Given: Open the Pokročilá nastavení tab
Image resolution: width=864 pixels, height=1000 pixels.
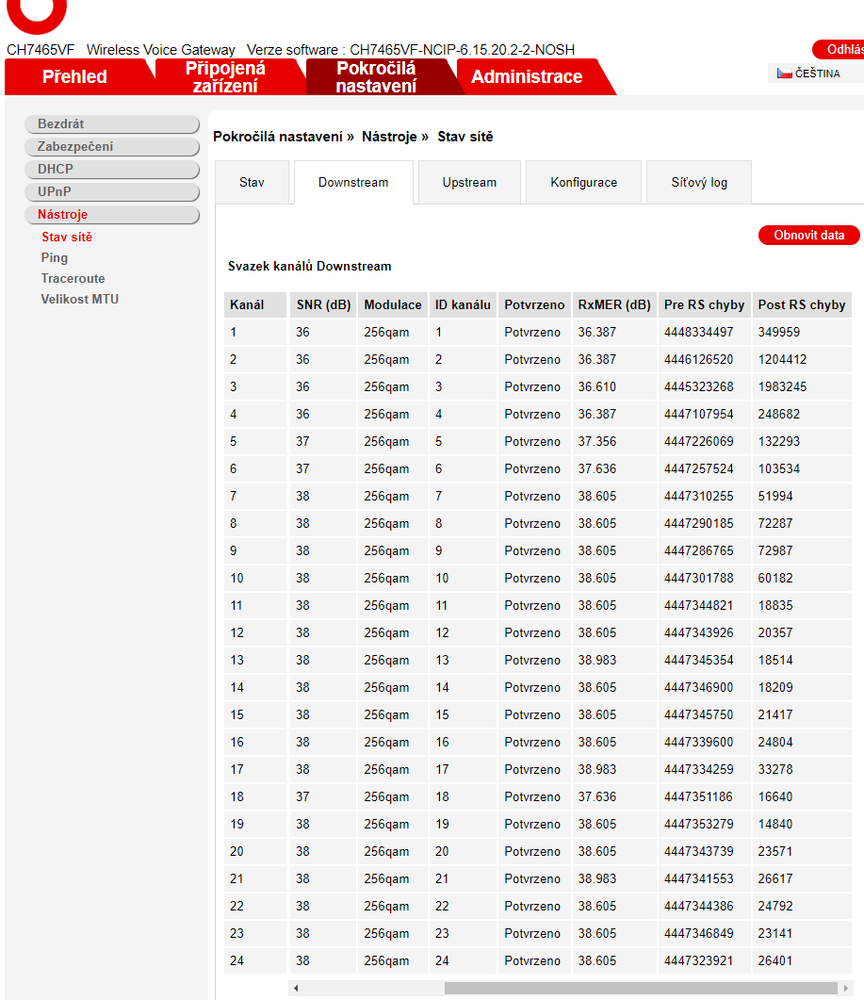Looking at the screenshot, I should coord(376,77).
